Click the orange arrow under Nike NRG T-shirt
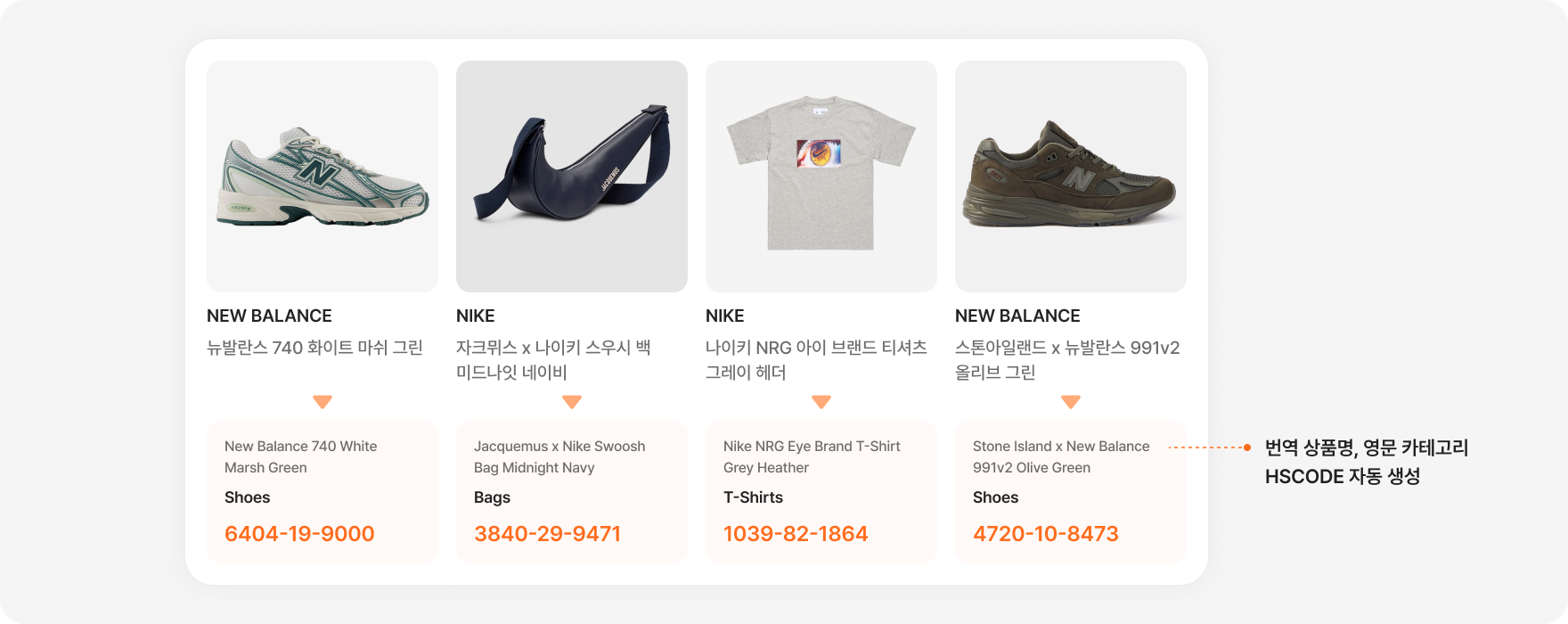The image size is (1568, 624). (821, 402)
